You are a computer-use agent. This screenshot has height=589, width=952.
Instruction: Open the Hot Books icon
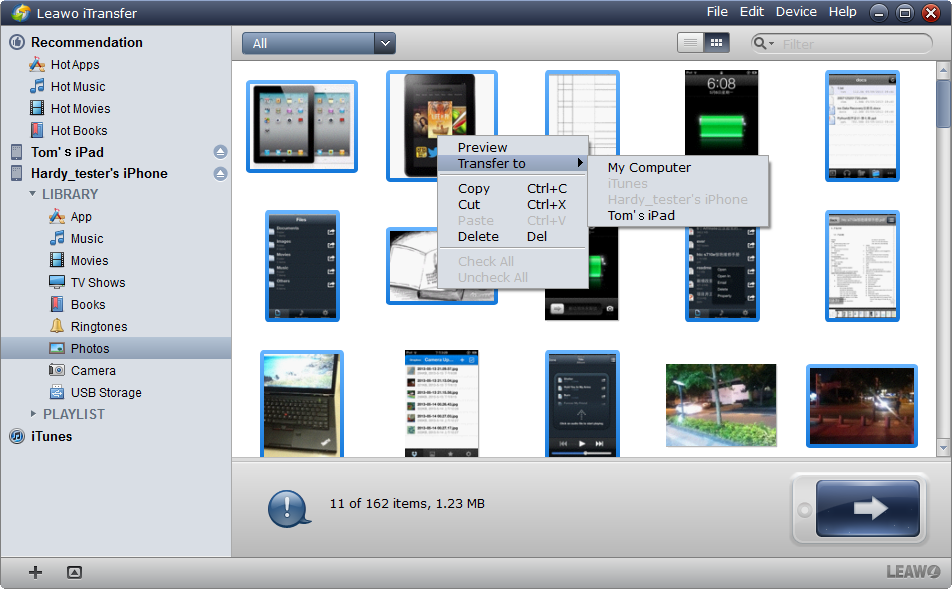(37, 130)
